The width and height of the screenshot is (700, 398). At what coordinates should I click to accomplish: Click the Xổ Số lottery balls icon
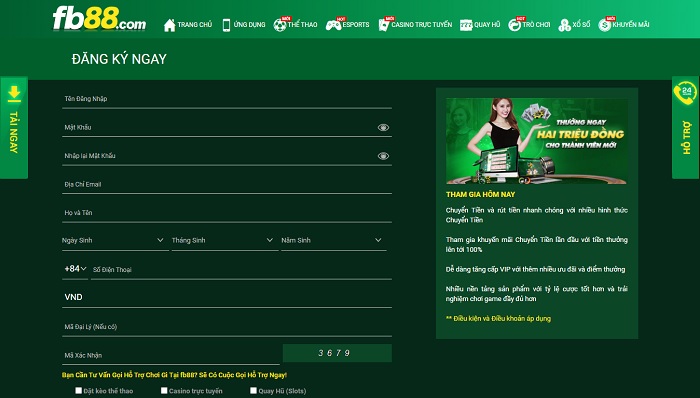pos(564,25)
